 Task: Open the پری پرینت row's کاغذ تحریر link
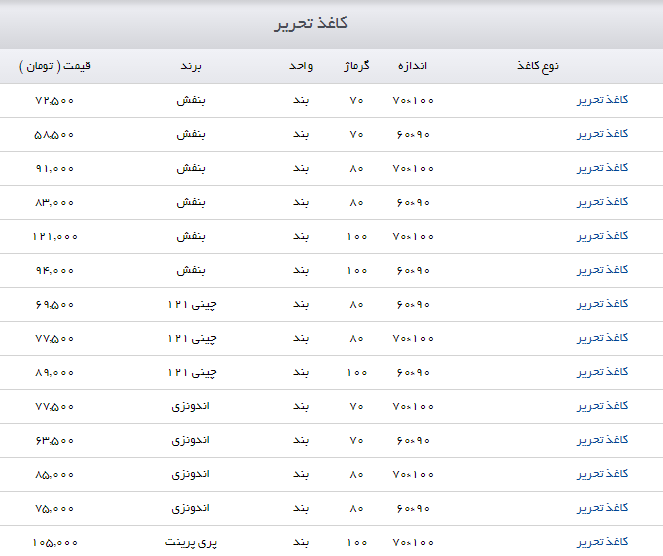[x=603, y=542]
